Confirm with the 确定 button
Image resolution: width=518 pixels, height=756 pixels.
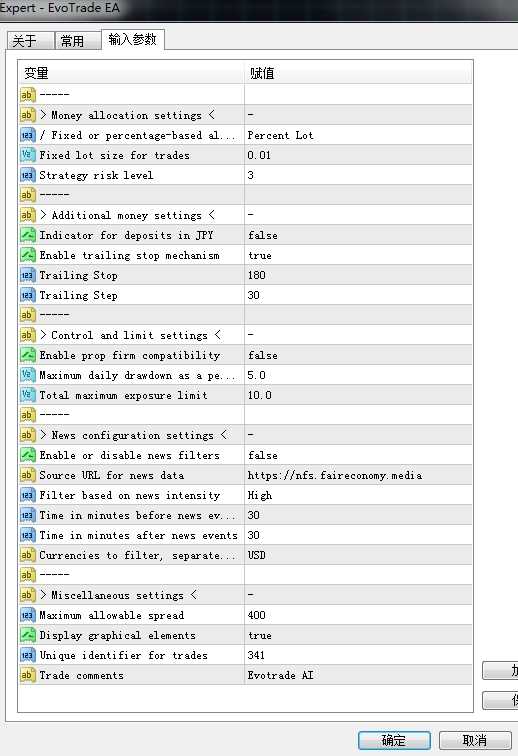[394, 740]
